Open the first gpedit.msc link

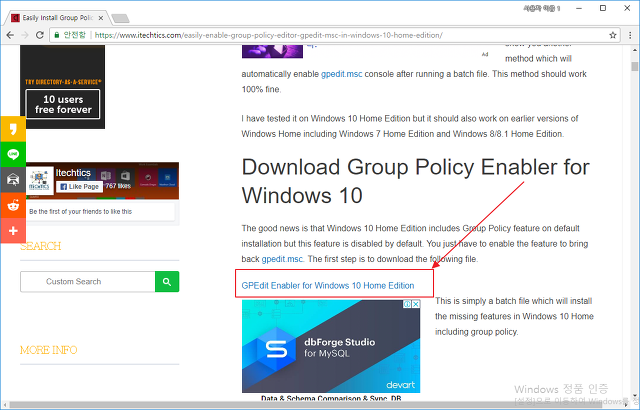click(x=341, y=74)
